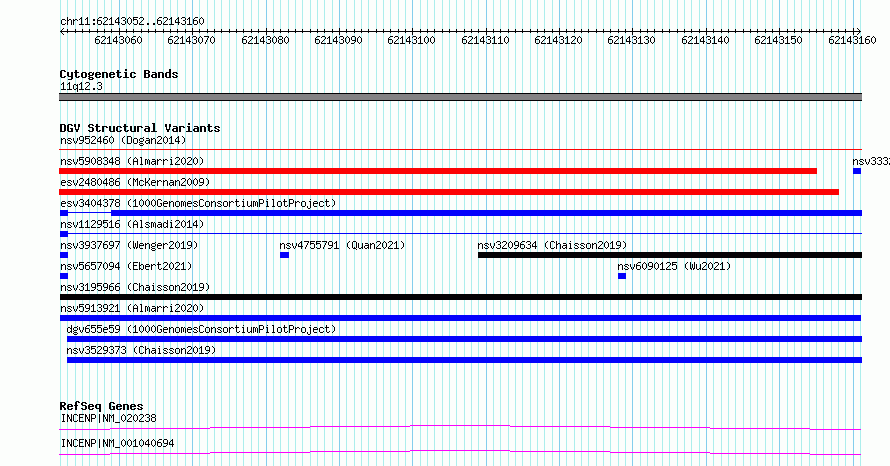The height and width of the screenshot is (466, 890).
Task: Open INCENP|NM_020238 gene label
Action: 108,418
